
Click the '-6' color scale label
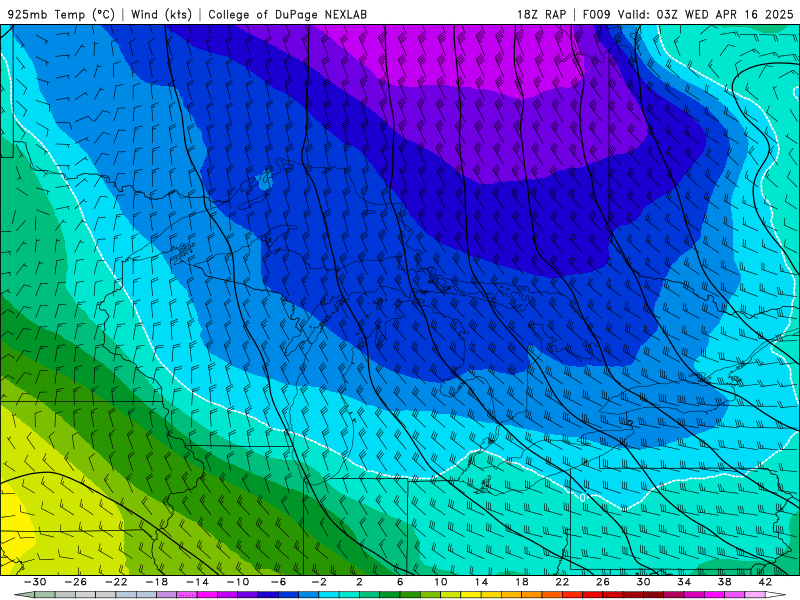(x=279, y=582)
